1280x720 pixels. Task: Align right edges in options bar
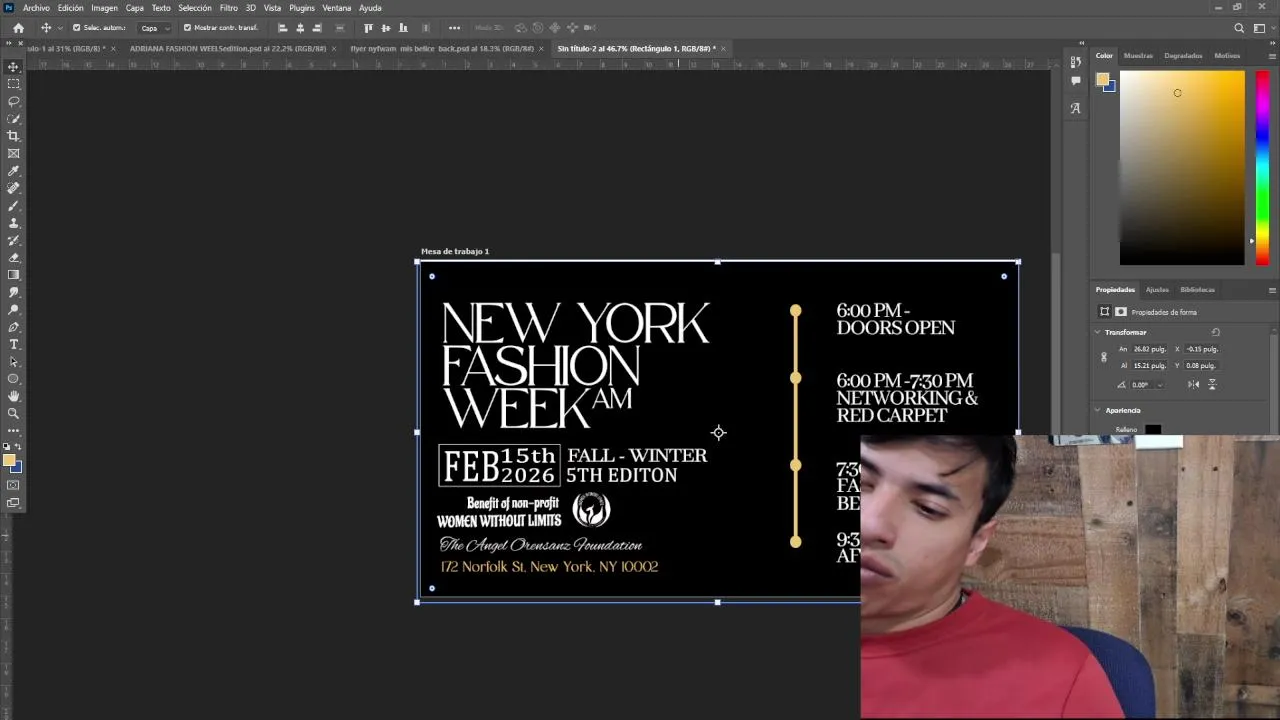[317, 28]
